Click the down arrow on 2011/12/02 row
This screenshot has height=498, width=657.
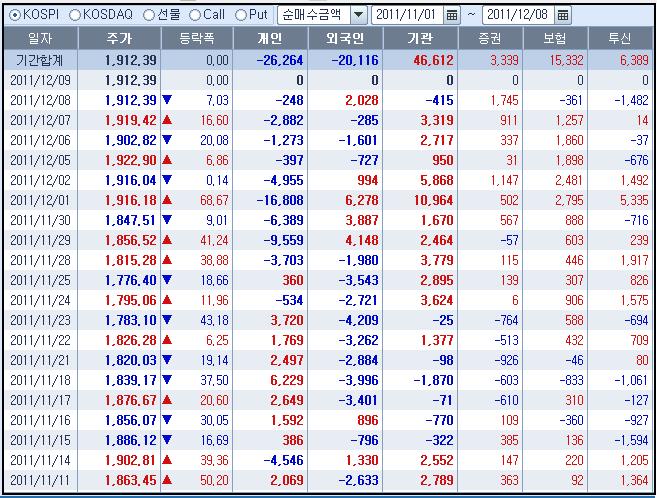click(x=167, y=179)
